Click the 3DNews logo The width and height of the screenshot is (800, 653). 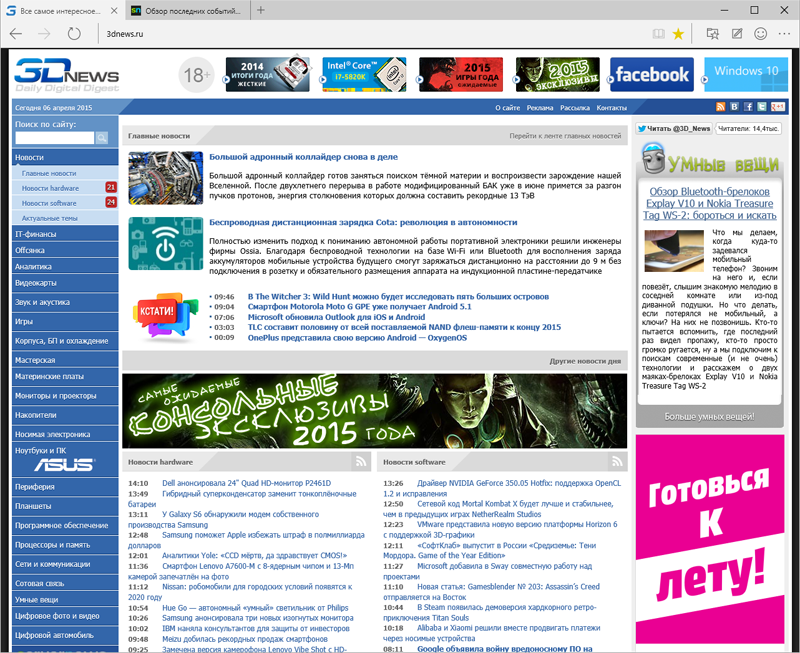[x=67, y=75]
